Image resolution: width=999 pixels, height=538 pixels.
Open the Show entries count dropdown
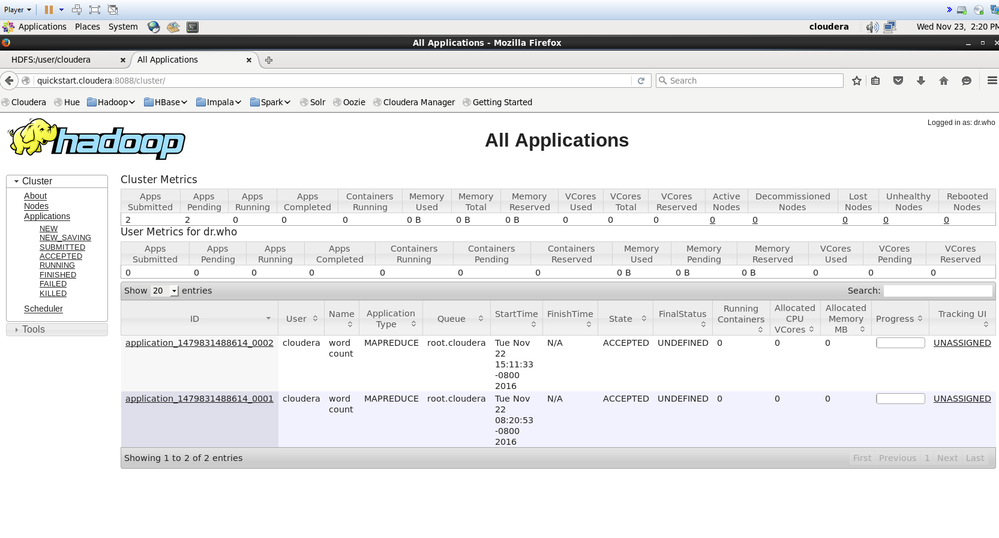[x=164, y=291]
